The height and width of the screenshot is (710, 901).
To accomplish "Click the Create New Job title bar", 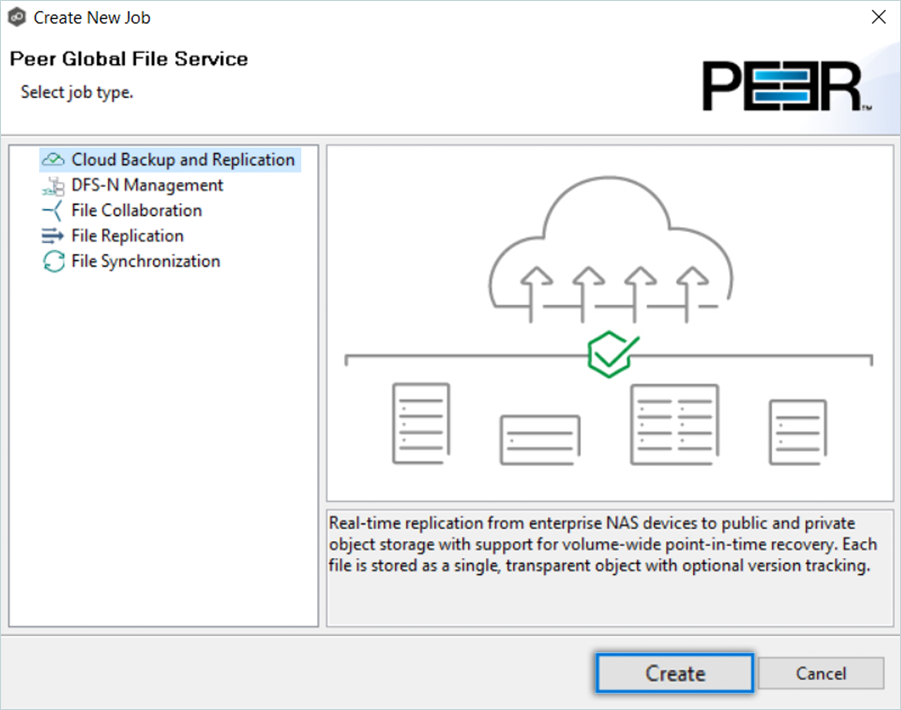I will click(x=450, y=17).
